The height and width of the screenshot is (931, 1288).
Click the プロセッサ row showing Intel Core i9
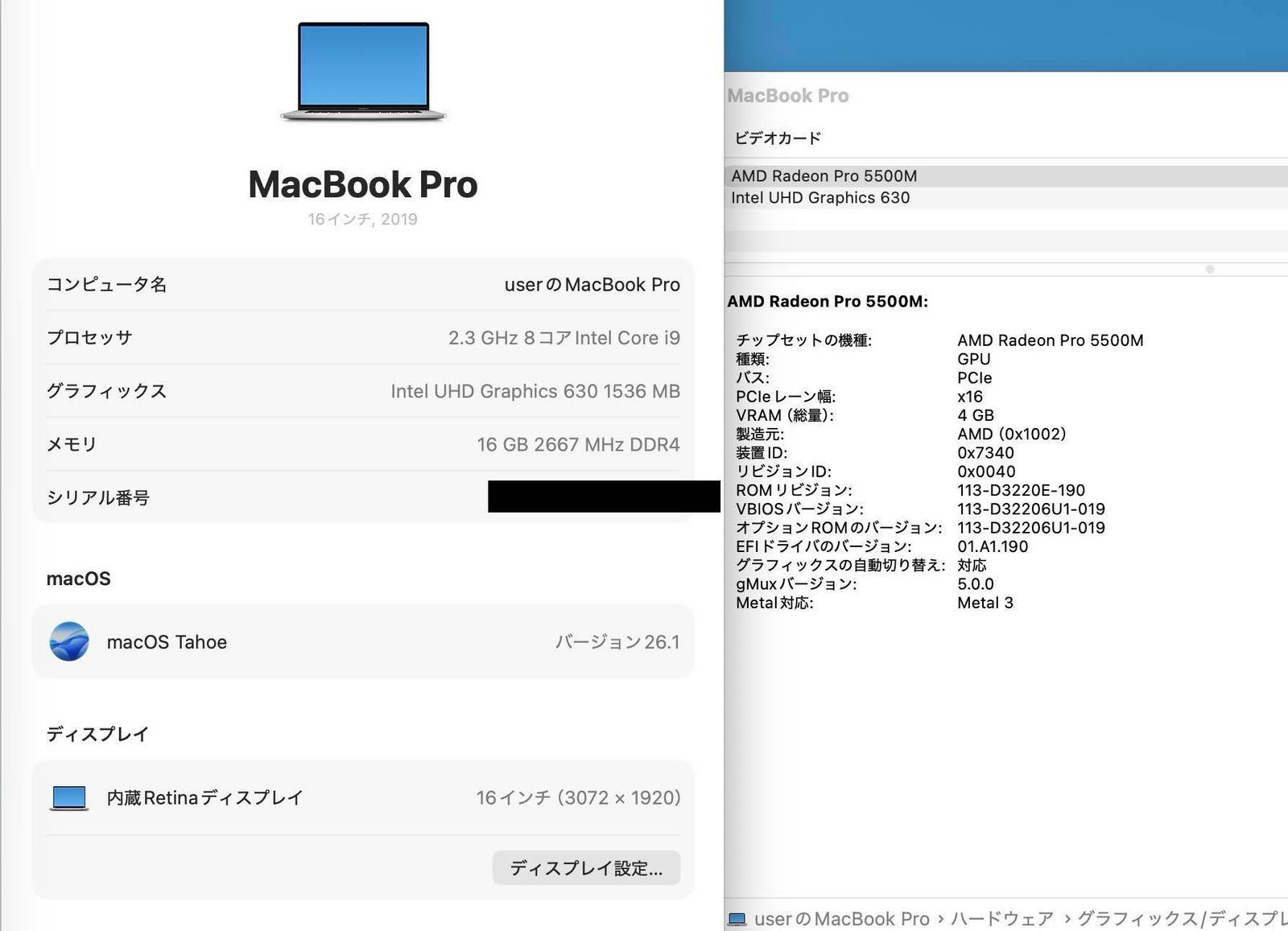[x=362, y=337]
